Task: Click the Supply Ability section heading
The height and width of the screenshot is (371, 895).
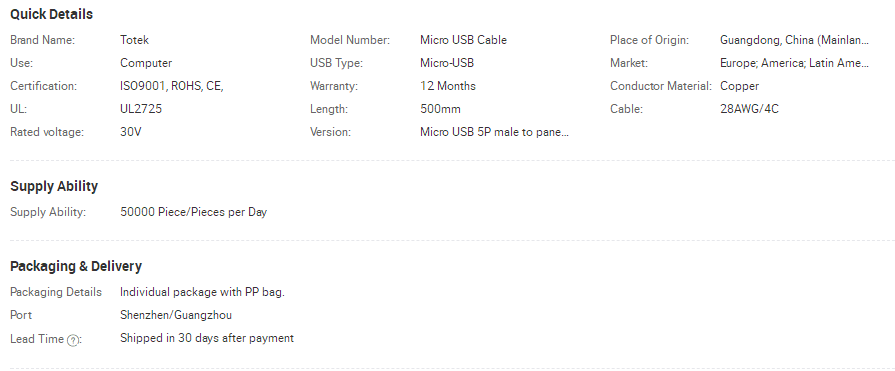Action: coord(54,186)
